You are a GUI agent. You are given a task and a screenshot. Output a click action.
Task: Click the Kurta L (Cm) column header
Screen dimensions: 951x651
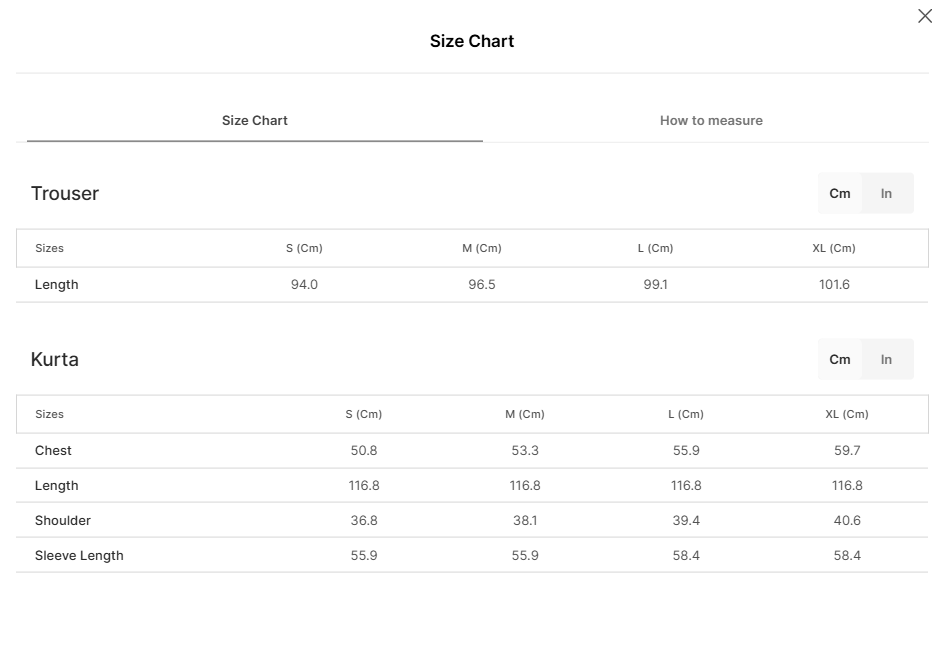[686, 414]
